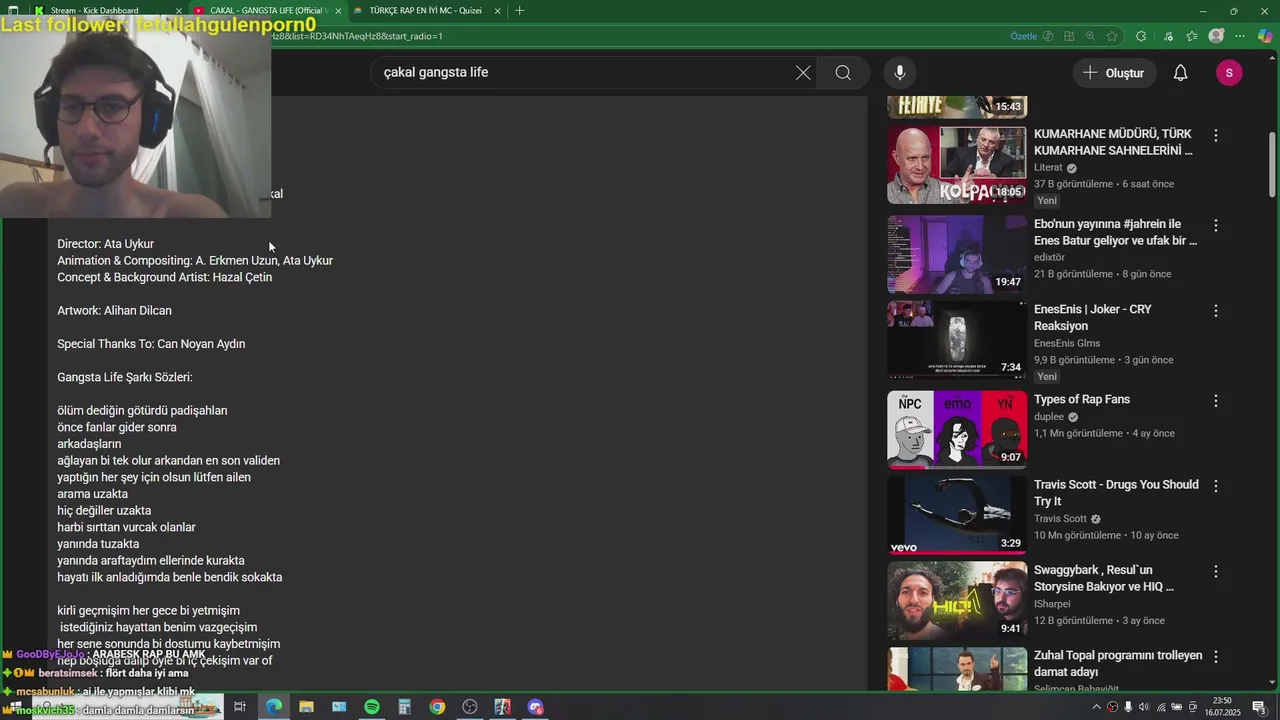
Task: Open Swaggybark Resul'un Storysine title link
Action: pos(1104,578)
